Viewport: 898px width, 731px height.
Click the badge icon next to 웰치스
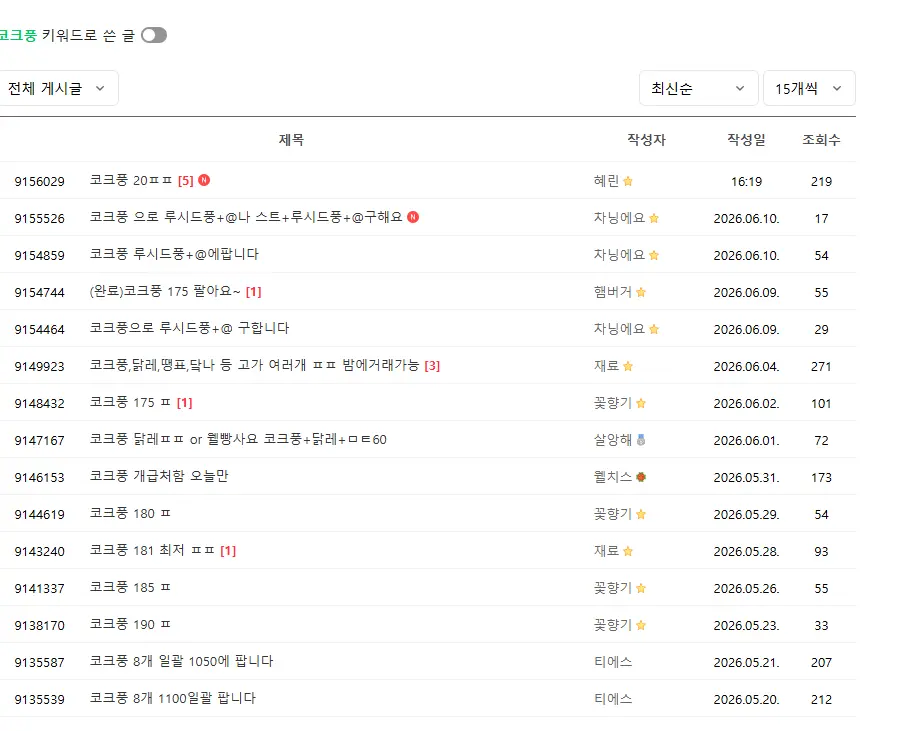641,477
